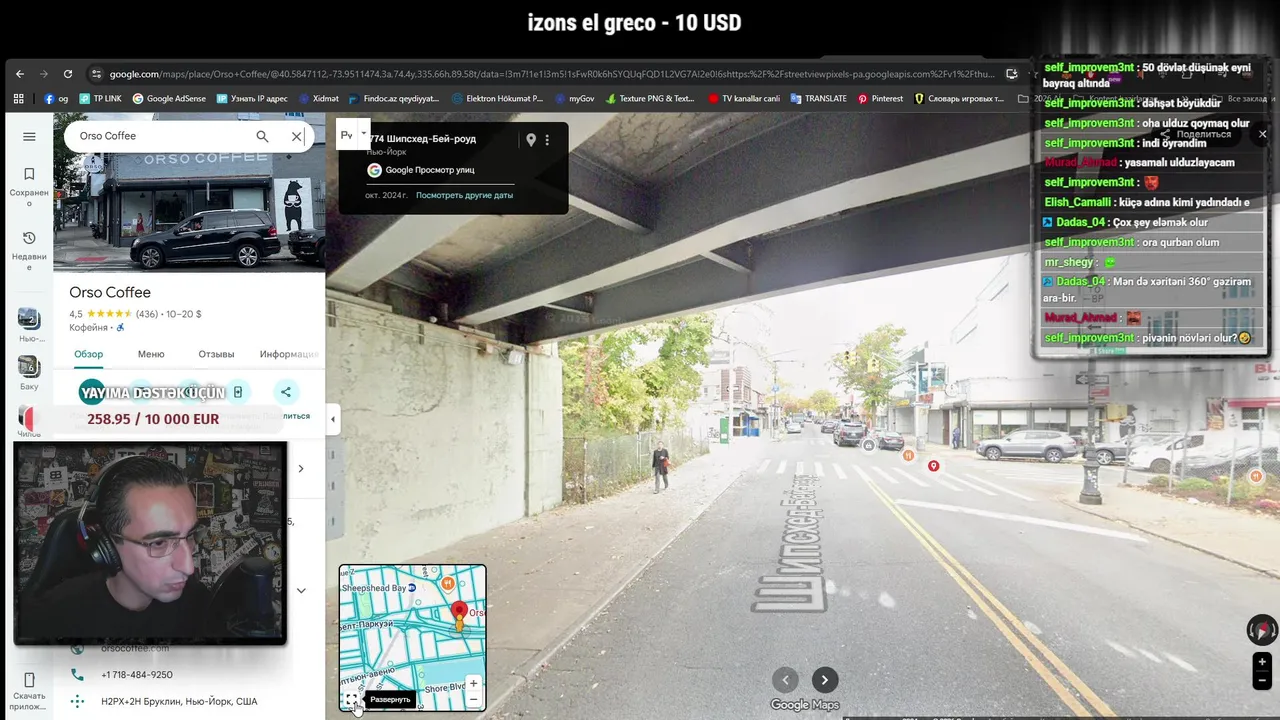This screenshot has width=1280, height=720.
Task: Open the TP LINK bookmark
Action: click(x=100, y=99)
